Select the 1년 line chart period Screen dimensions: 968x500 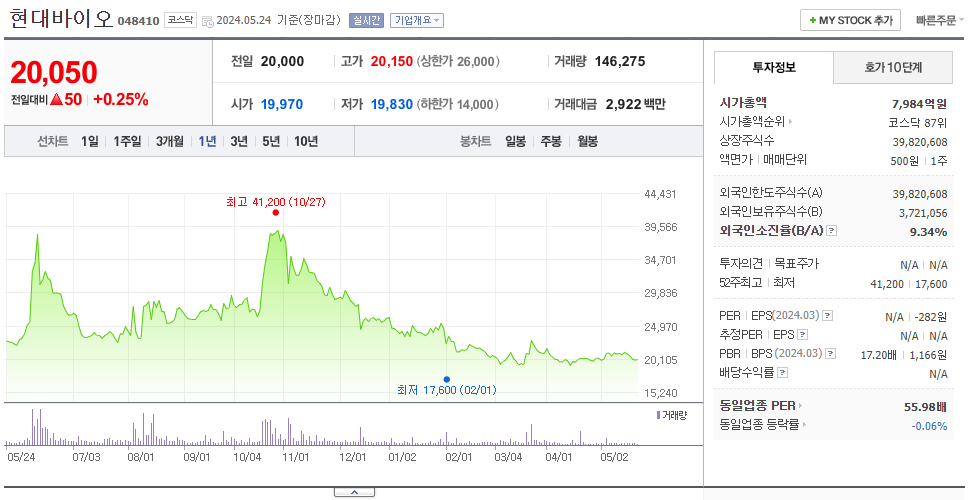207,141
